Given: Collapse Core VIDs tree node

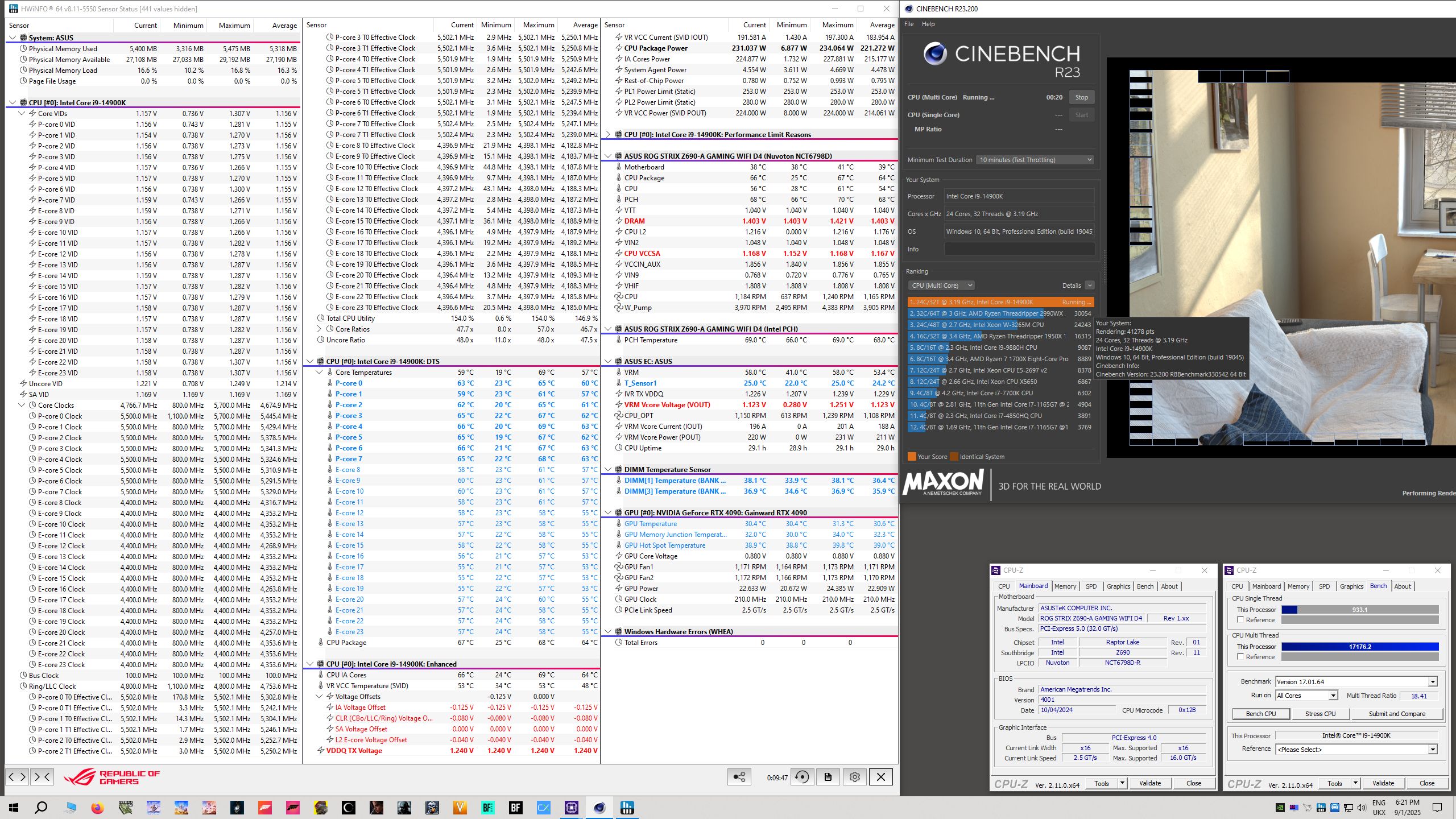Looking at the screenshot, I should coord(22,114).
